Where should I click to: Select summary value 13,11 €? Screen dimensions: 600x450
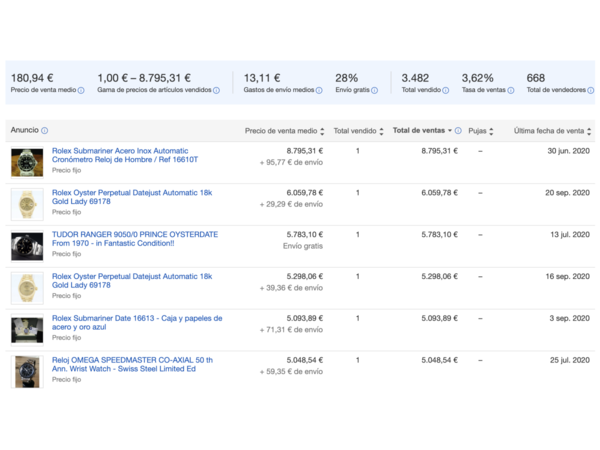tap(262, 78)
